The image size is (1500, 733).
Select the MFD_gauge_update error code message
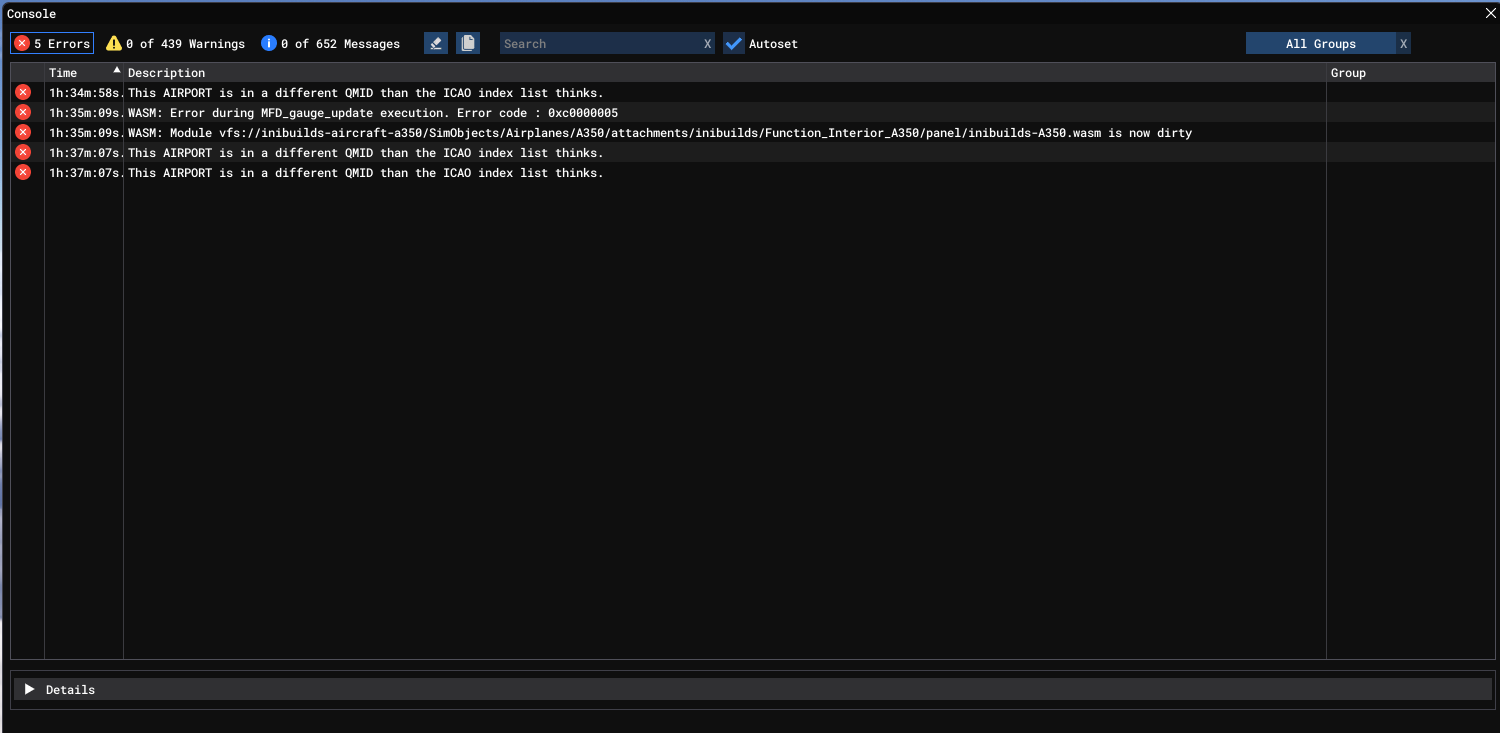point(372,113)
